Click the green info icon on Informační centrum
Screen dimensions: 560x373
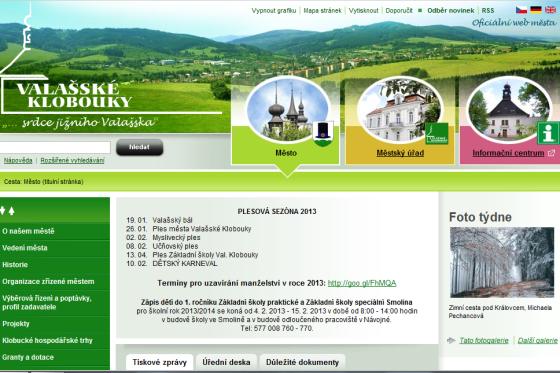(548, 133)
